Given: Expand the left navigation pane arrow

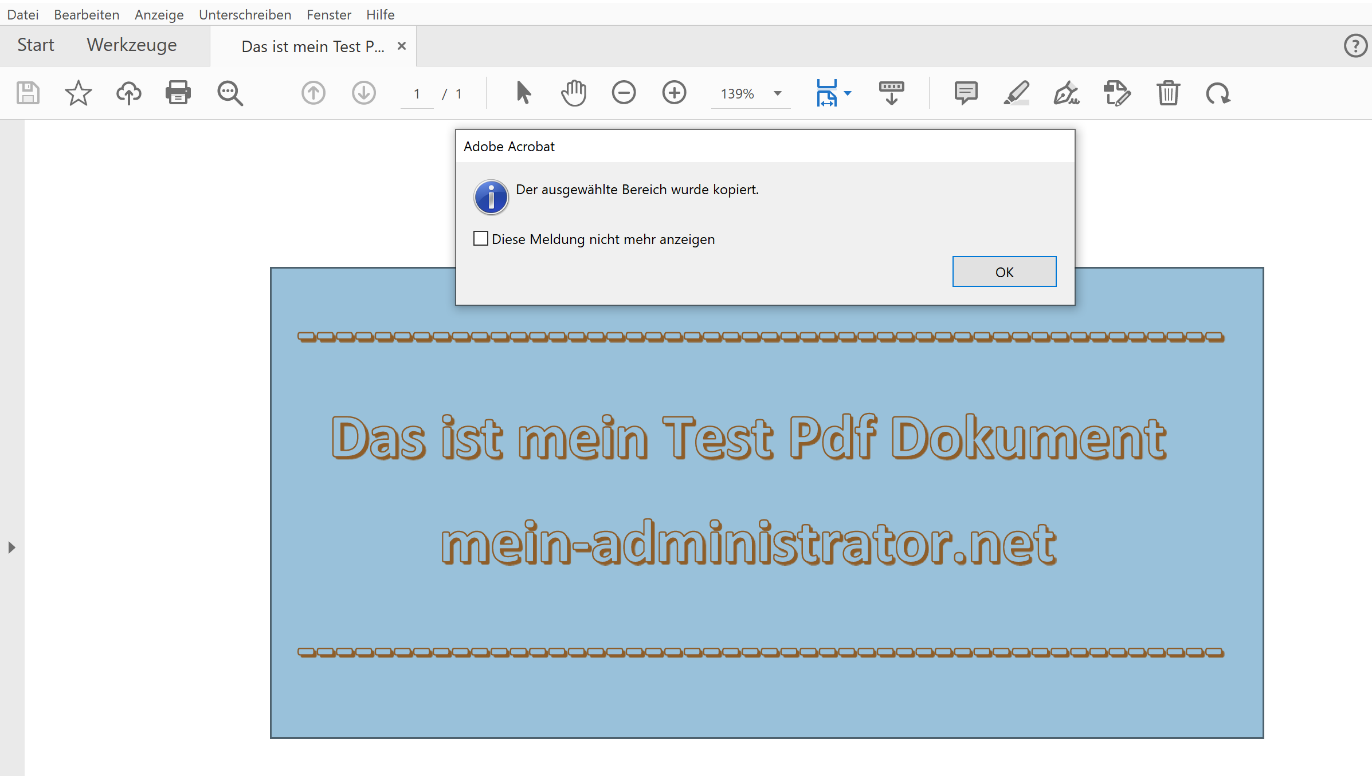Looking at the screenshot, I should 12,547.
